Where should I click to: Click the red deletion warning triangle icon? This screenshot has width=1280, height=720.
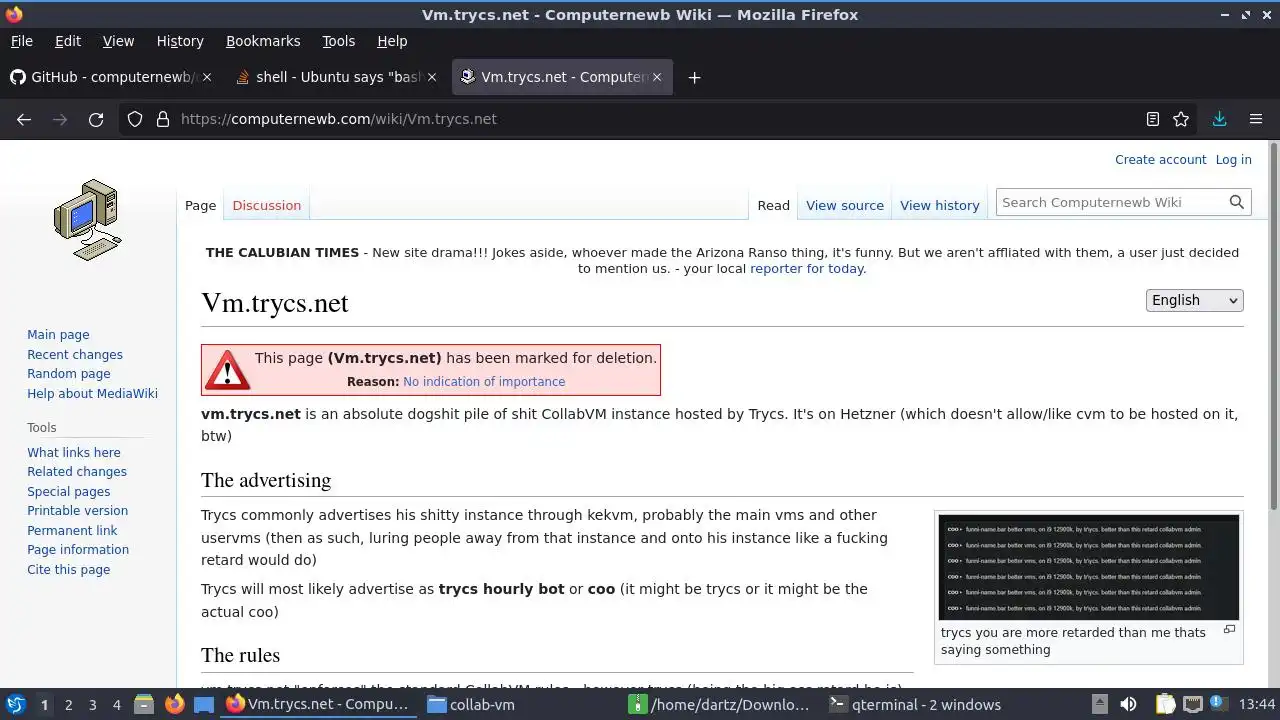pos(227,370)
